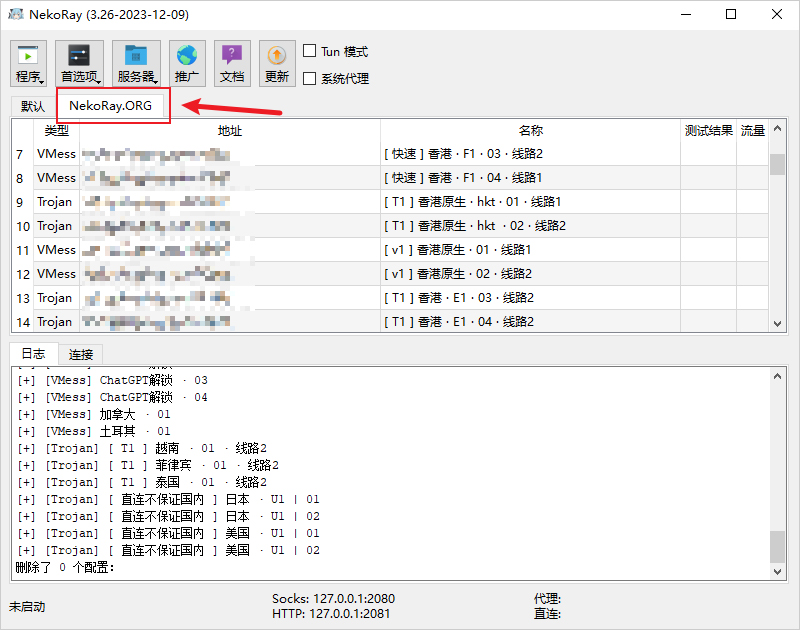Check for updates with the 更新 icon
Viewport: 800px width, 630px height.
pos(276,62)
